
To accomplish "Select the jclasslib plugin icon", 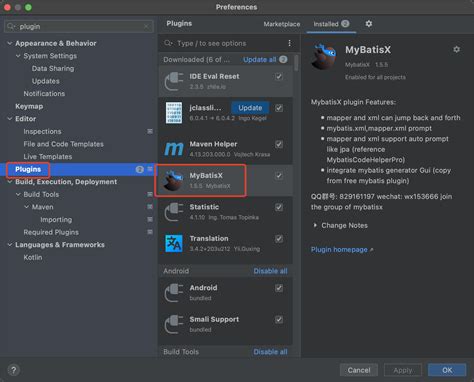I will (174, 113).
